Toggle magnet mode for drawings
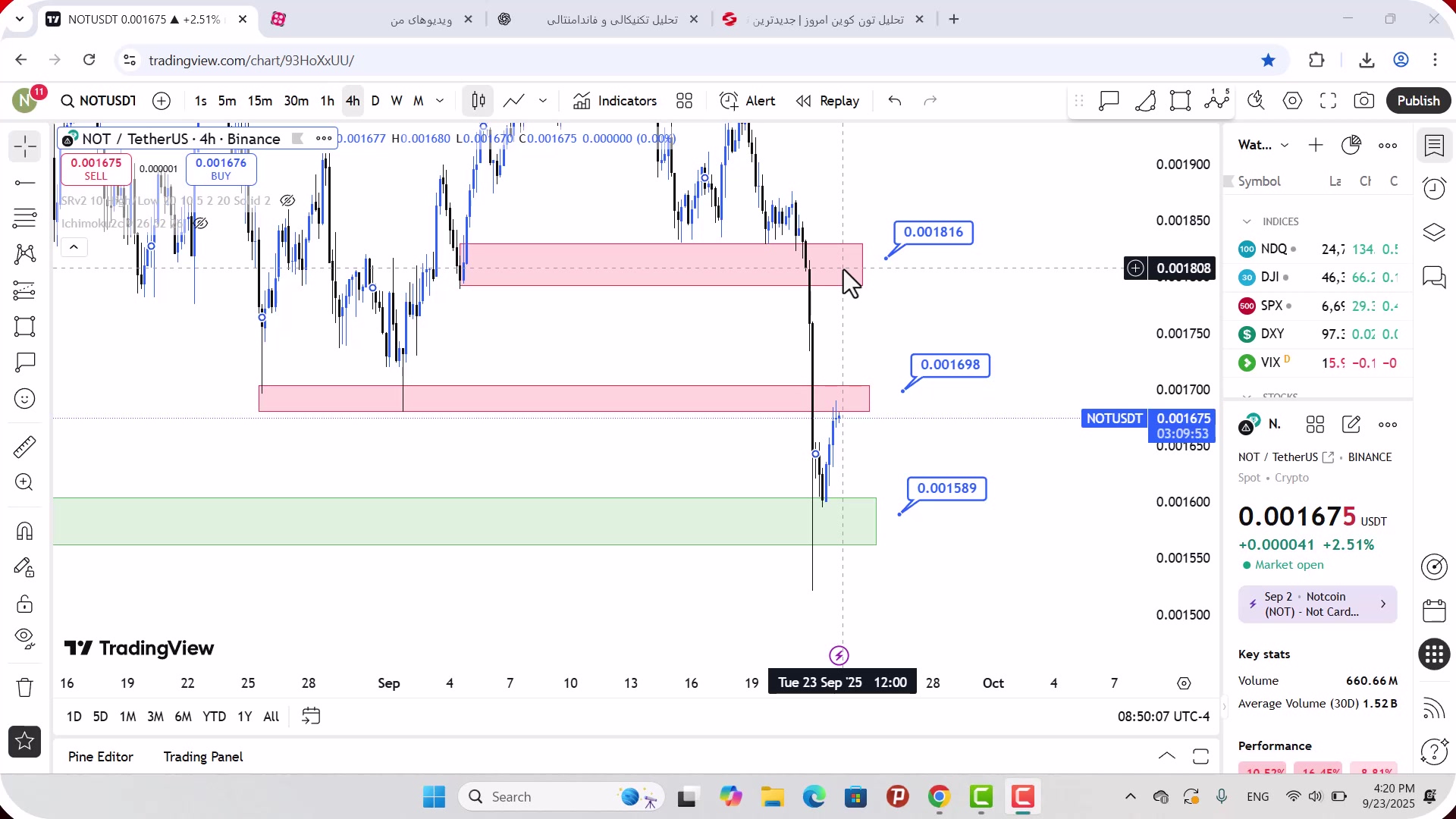Viewport: 1456px width, 819px height. [x=25, y=531]
